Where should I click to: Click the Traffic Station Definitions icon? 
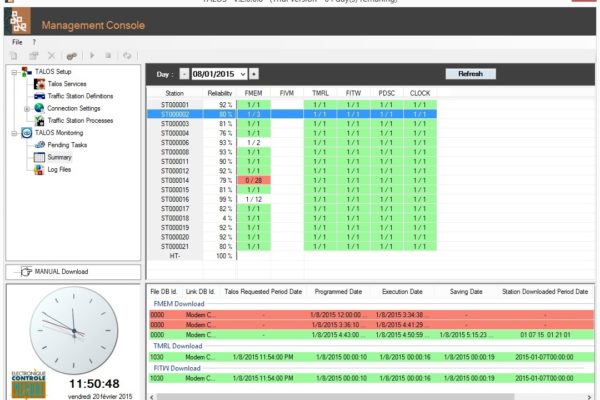[x=39, y=96]
